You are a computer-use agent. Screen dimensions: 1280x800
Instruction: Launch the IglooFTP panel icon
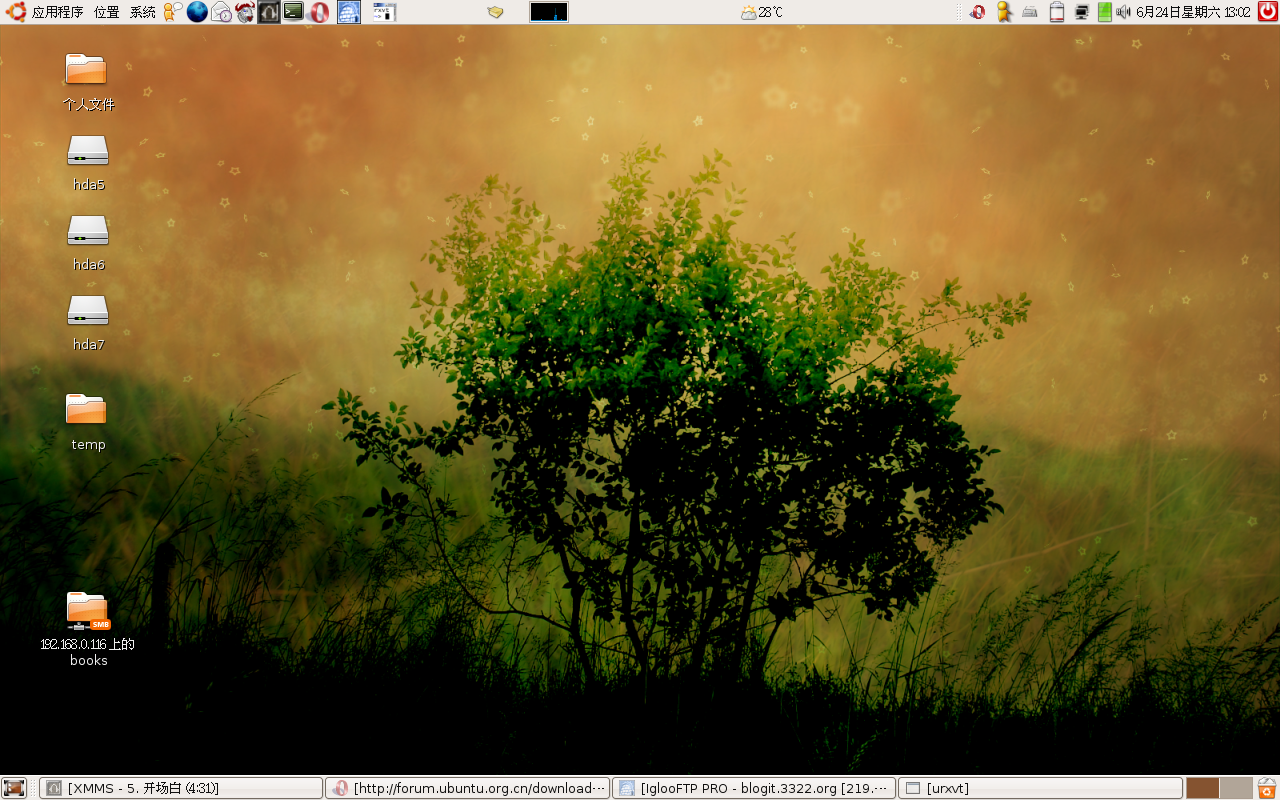348,12
